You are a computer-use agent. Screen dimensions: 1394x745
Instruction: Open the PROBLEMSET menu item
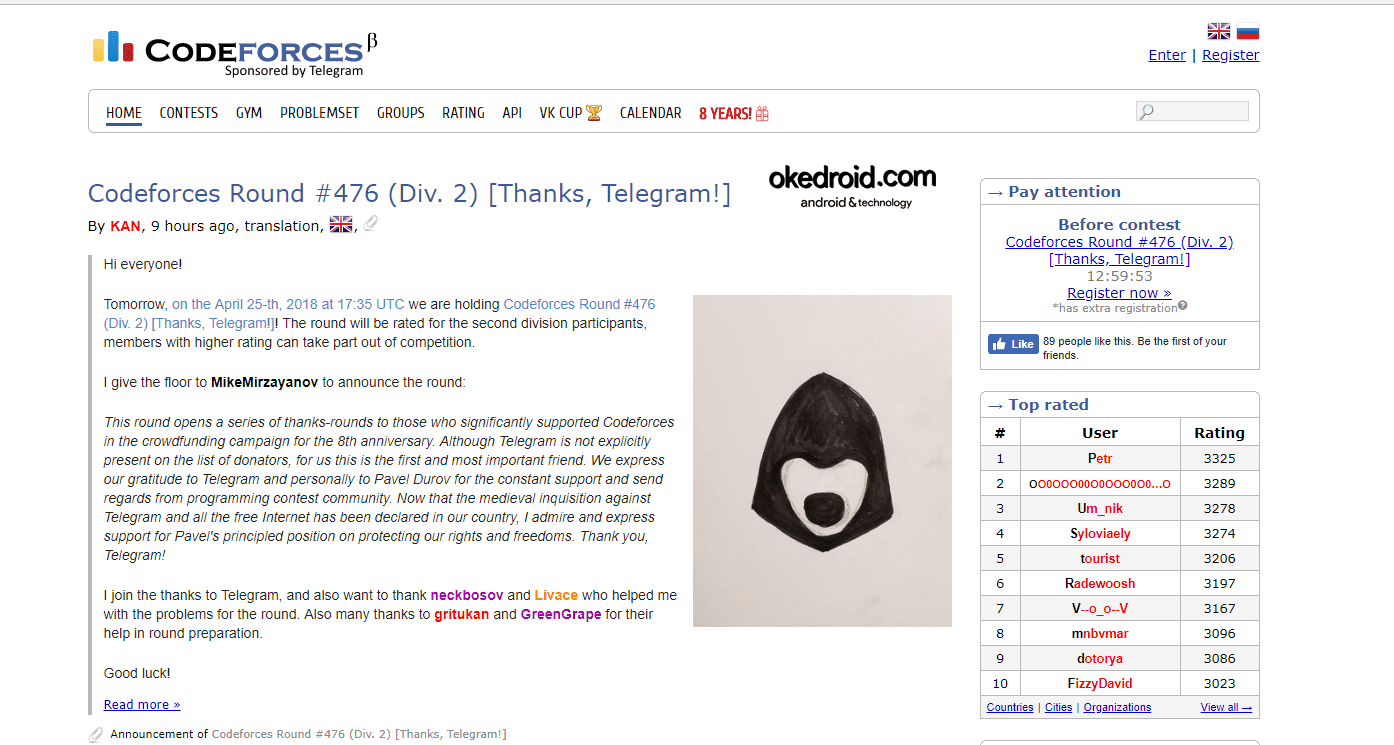coord(319,113)
